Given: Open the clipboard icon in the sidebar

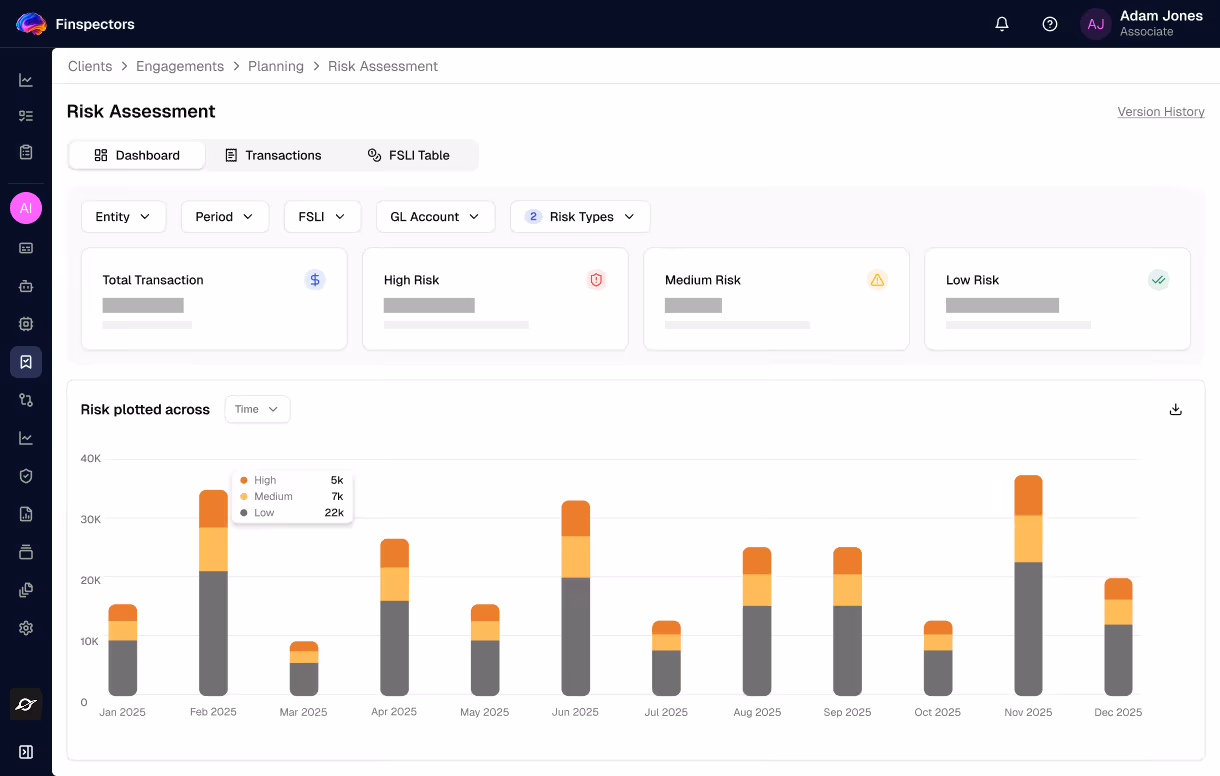Looking at the screenshot, I should click(26, 152).
